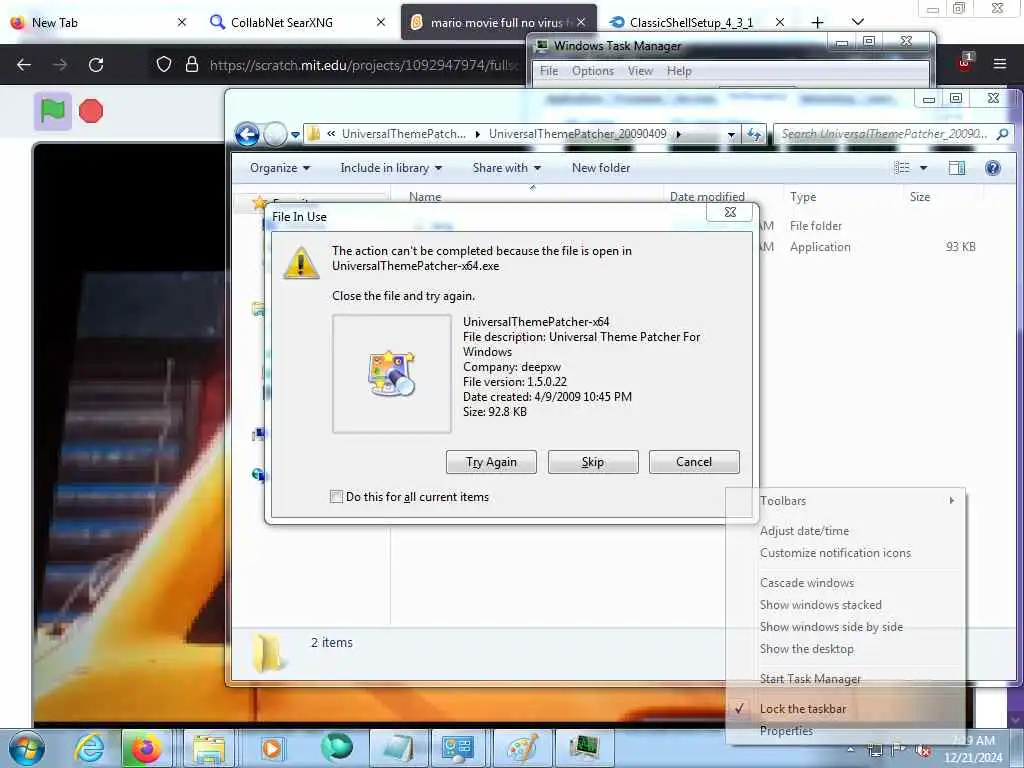The width and height of the screenshot is (1024, 768).
Task: Open the 'Share with' dropdown
Action: [x=506, y=168]
